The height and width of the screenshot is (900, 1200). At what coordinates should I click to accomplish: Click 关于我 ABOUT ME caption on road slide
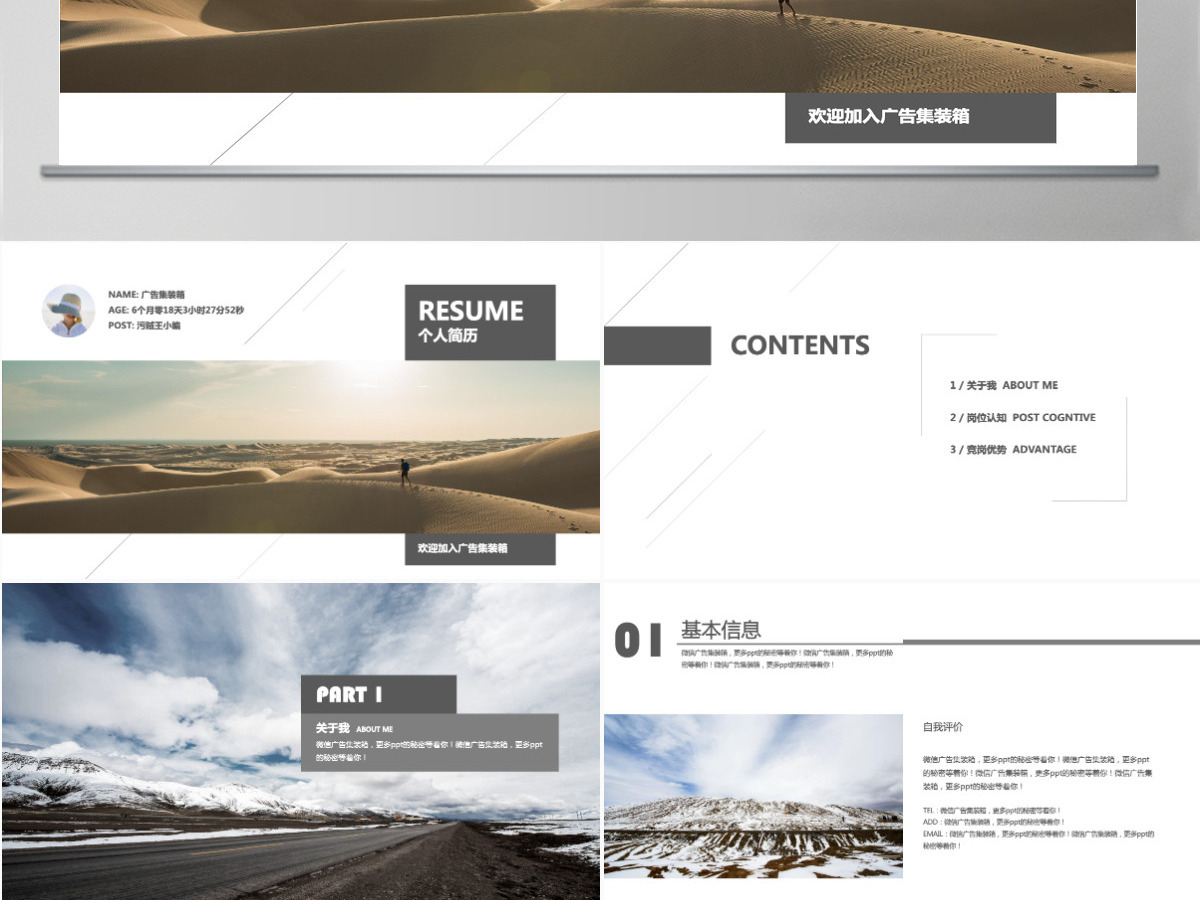coord(354,728)
